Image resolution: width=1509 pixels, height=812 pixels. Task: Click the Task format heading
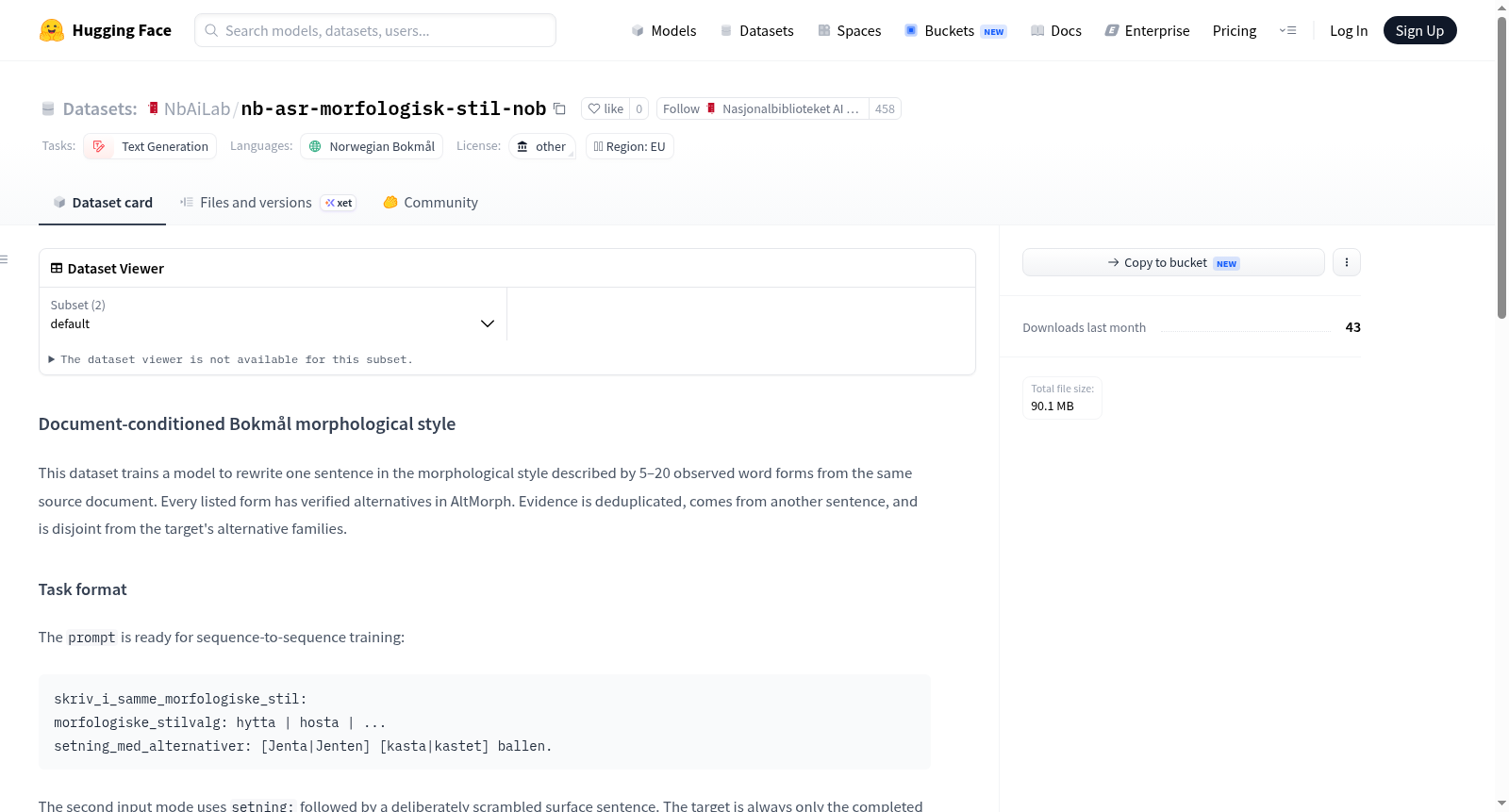click(82, 589)
